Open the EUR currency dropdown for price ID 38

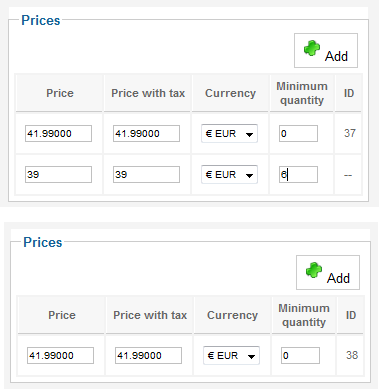click(x=231, y=355)
